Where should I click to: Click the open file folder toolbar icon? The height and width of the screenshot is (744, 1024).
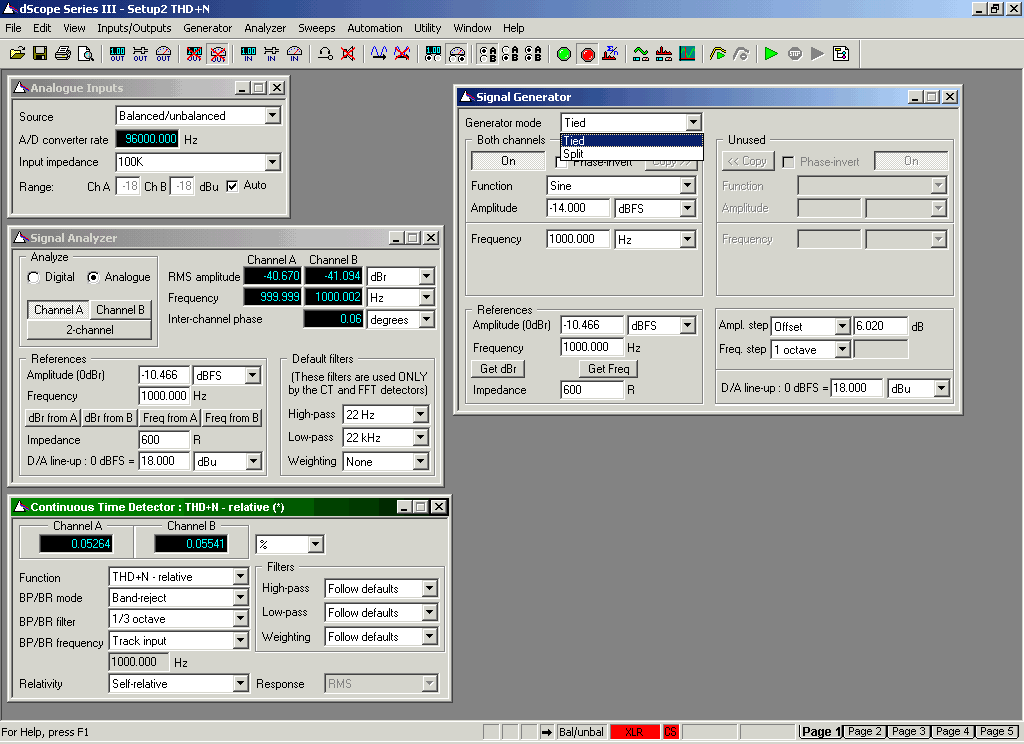(x=18, y=54)
